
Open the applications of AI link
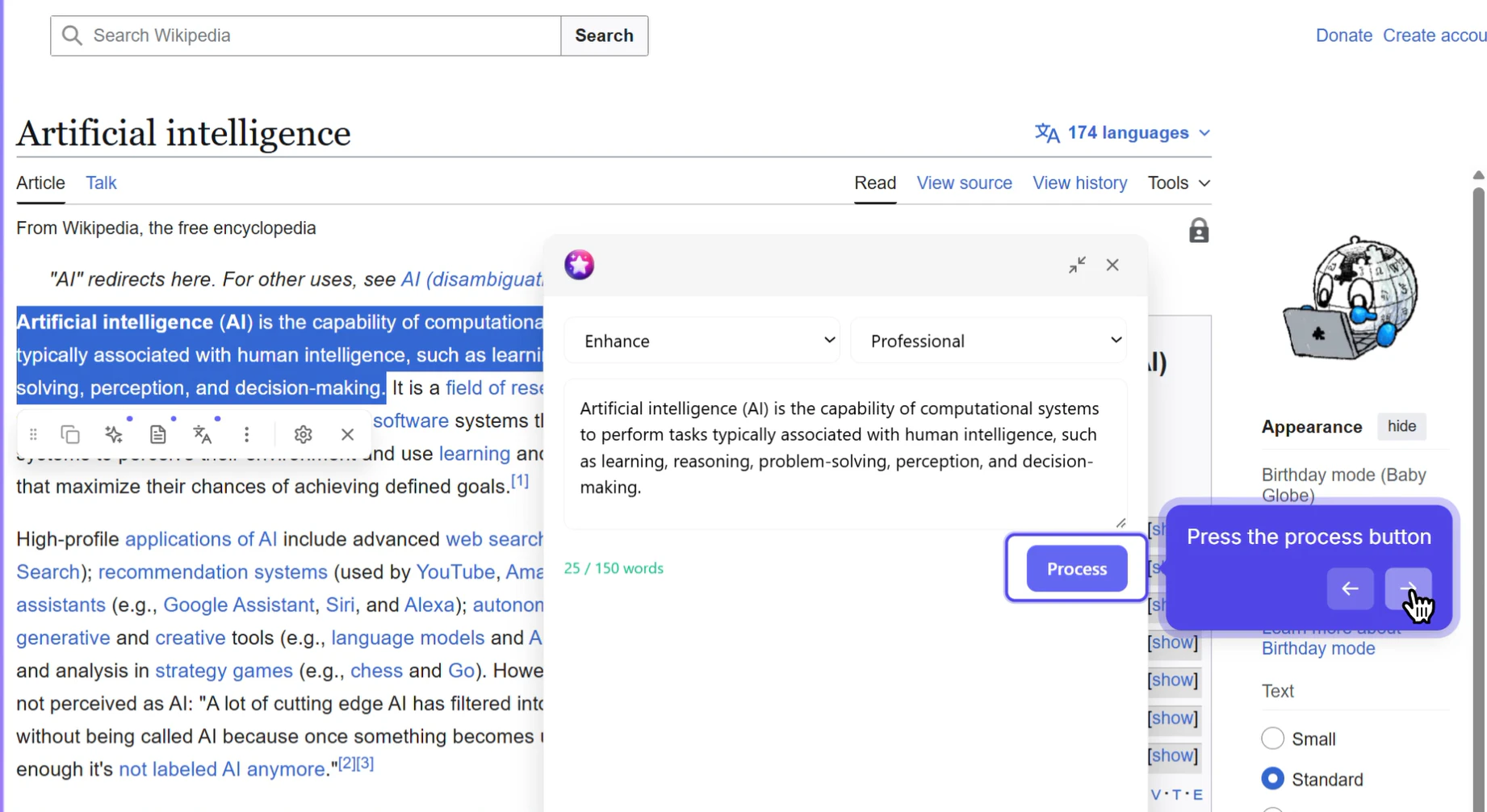[x=201, y=539]
